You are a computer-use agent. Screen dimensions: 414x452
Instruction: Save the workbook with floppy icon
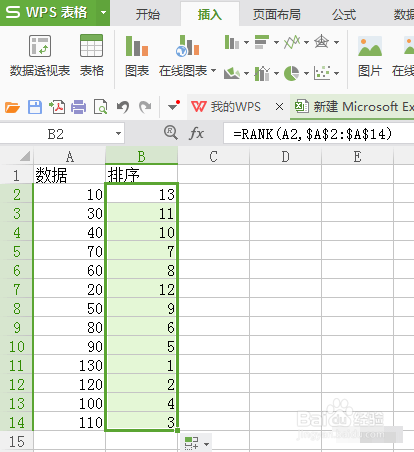tap(35, 107)
